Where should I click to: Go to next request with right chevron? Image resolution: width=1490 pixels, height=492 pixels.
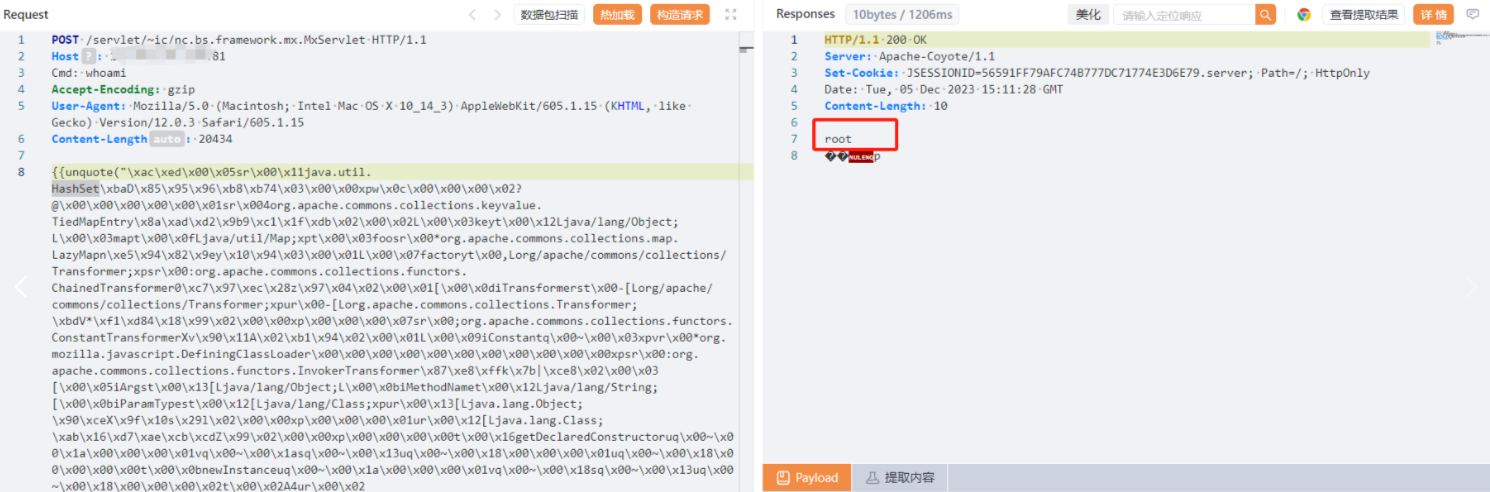(x=498, y=15)
